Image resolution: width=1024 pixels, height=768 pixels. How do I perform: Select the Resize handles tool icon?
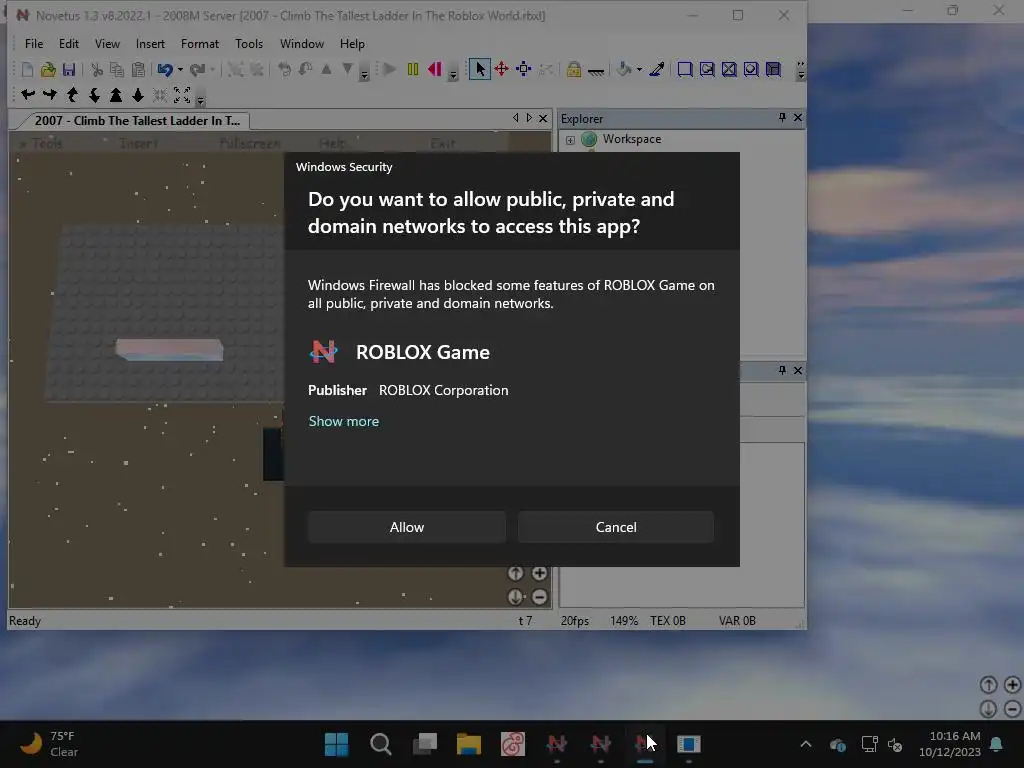pyautogui.click(x=524, y=69)
